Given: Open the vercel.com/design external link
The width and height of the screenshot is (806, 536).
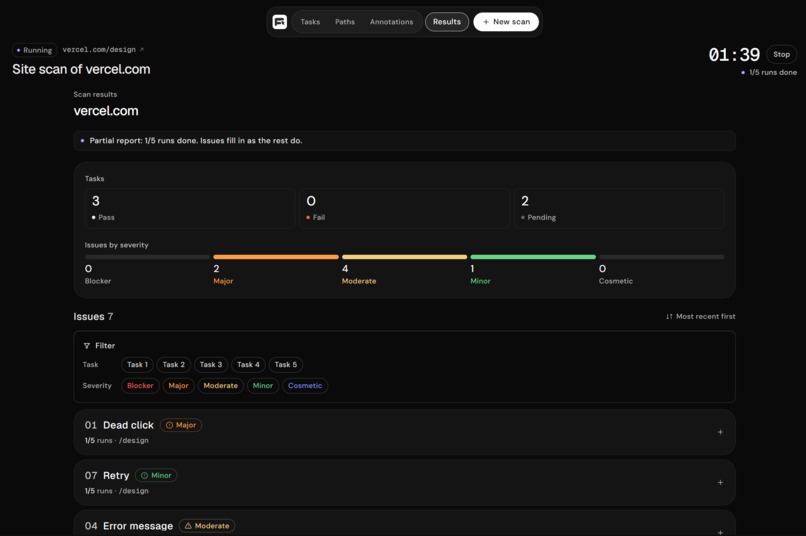Looking at the screenshot, I should pos(103,49).
